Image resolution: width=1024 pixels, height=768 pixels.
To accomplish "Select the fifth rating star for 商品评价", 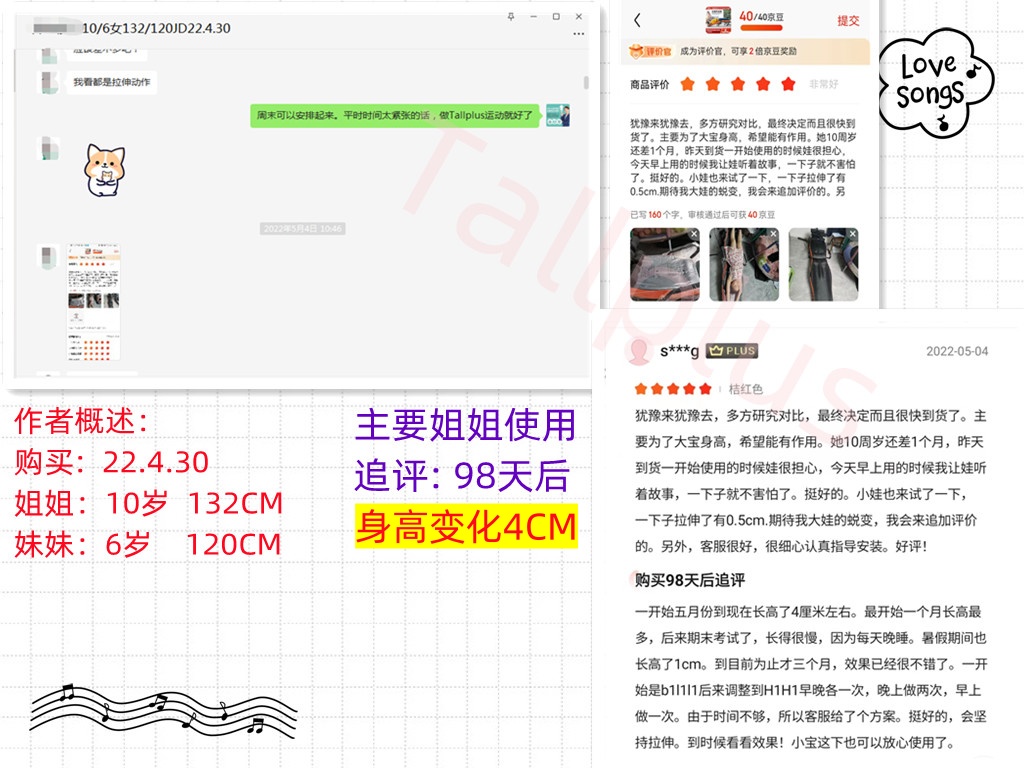I will tap(789, 84).
